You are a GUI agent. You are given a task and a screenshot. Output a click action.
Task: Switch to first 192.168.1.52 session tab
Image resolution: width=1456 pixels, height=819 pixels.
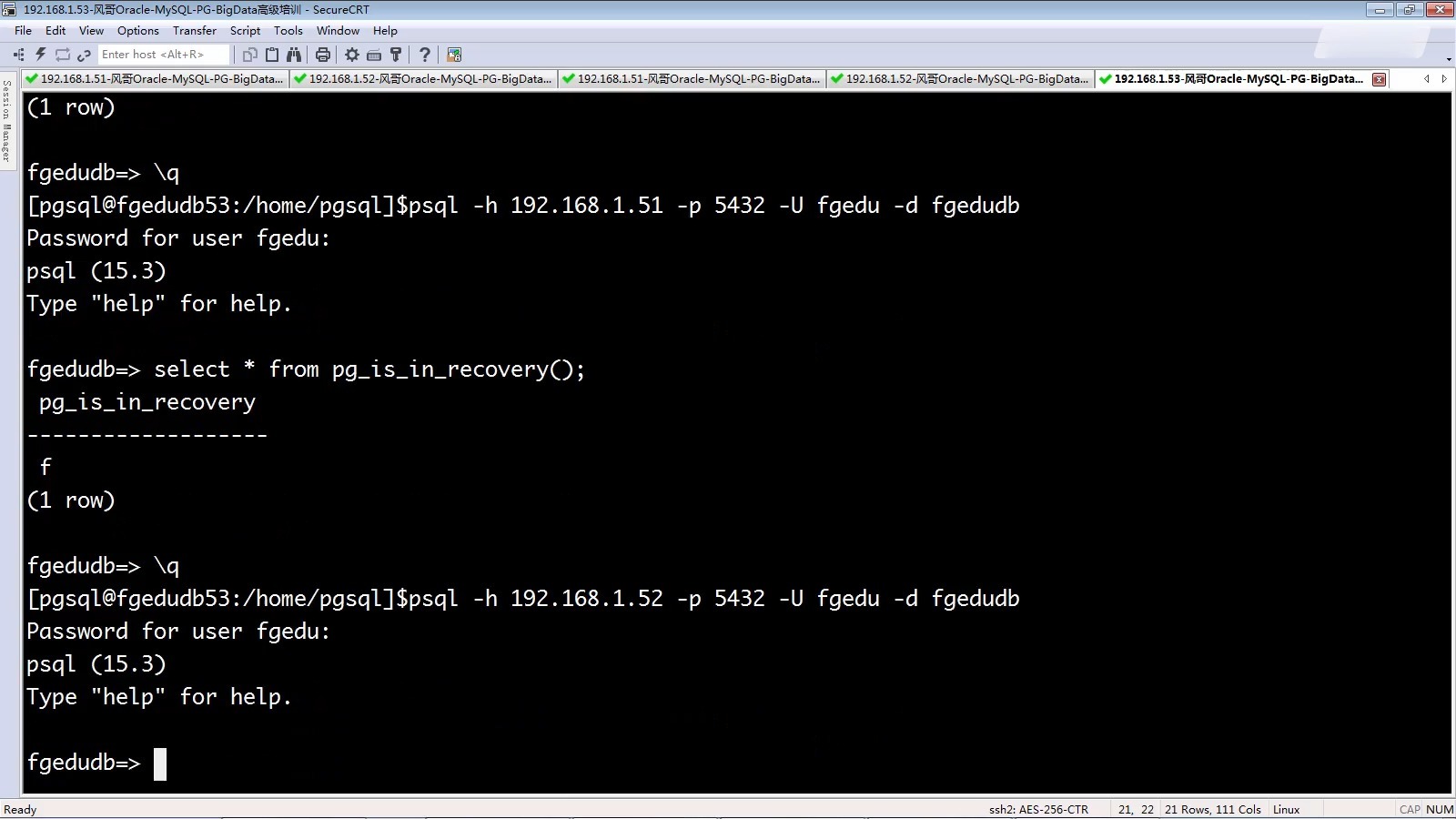pos(423,79)
